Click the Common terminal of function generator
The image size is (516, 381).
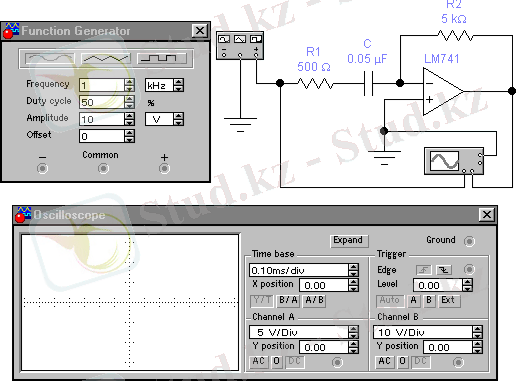click(103, 169)
